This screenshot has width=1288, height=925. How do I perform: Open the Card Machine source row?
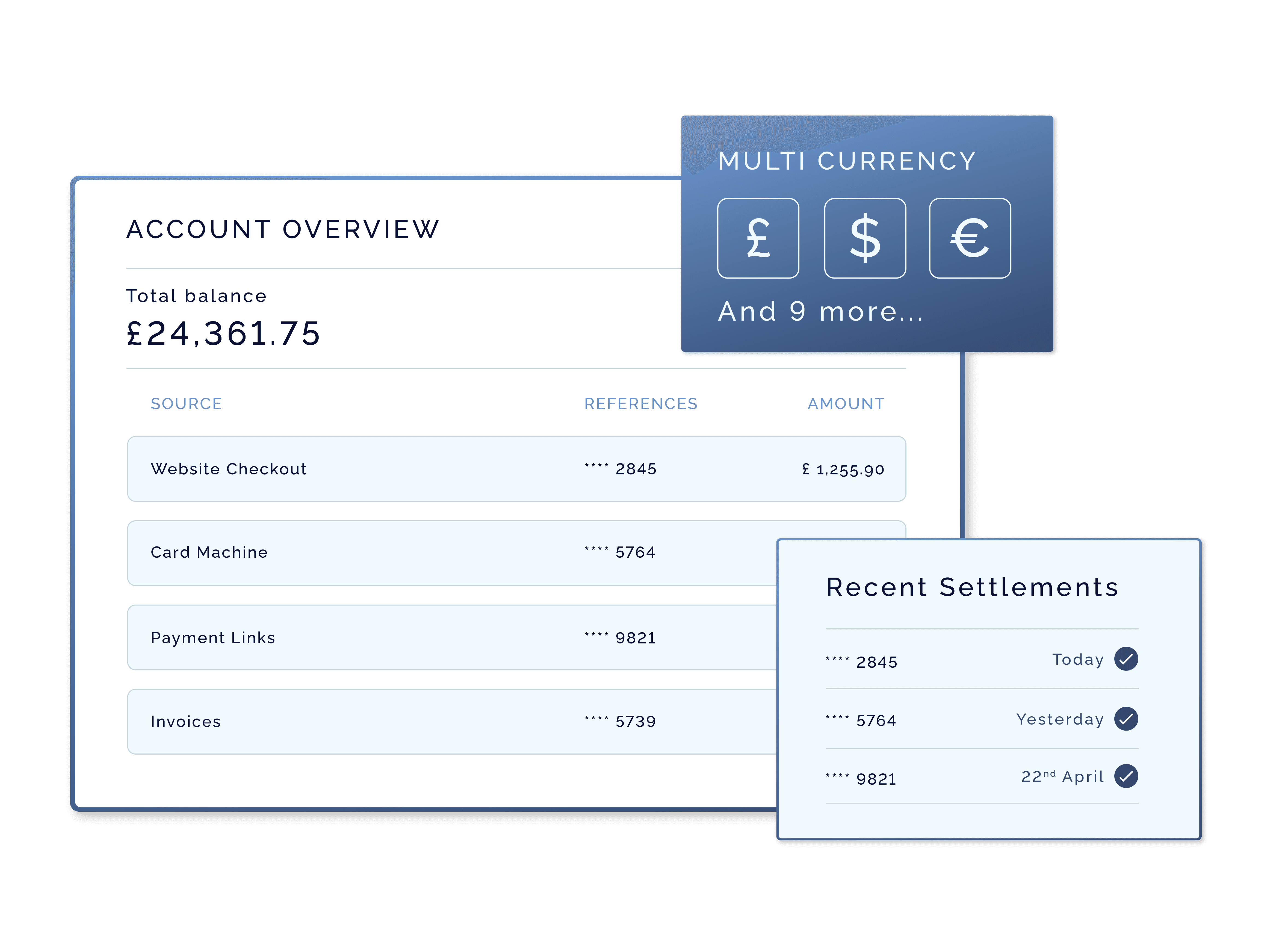(x=209, y=552)
